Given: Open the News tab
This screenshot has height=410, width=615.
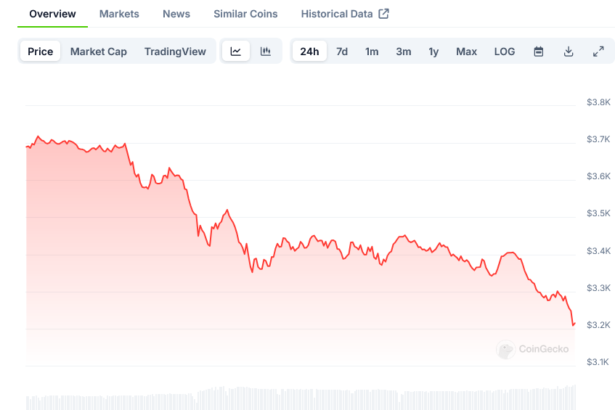Looking at the screenshot, I should click(x=176, y=14).
